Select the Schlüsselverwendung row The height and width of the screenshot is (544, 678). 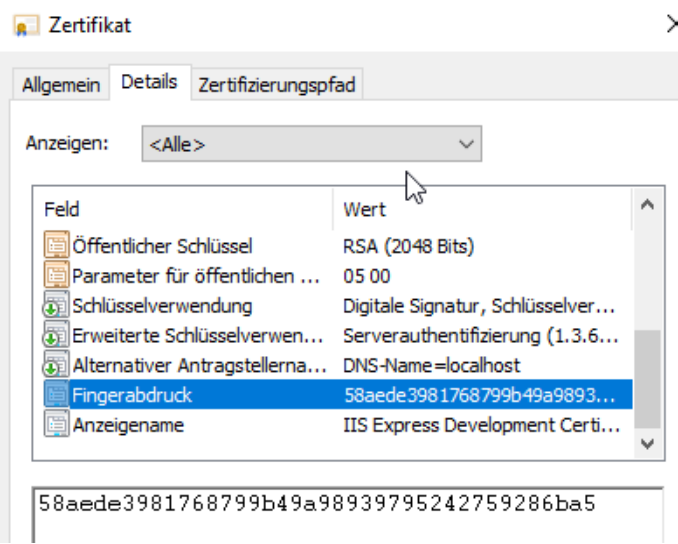(338, 305)
